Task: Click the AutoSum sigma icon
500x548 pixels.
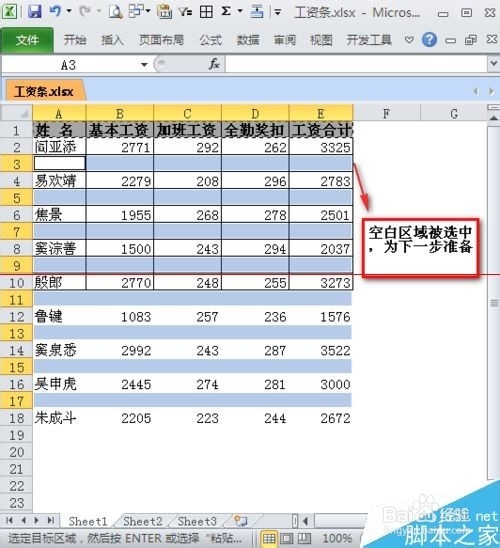Action: click(x=226, y=12)
